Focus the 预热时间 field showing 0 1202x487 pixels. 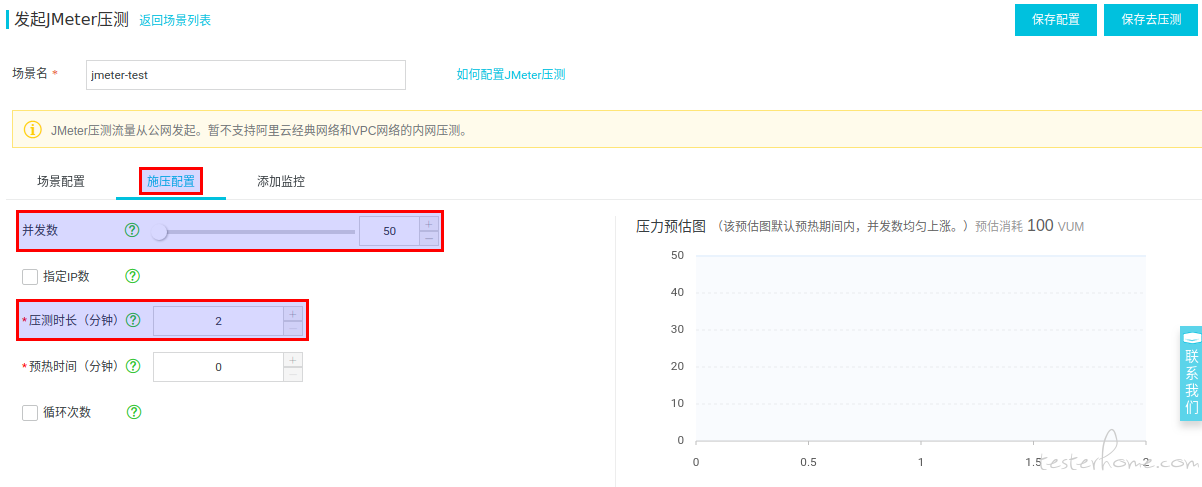[x=218, y=367]
